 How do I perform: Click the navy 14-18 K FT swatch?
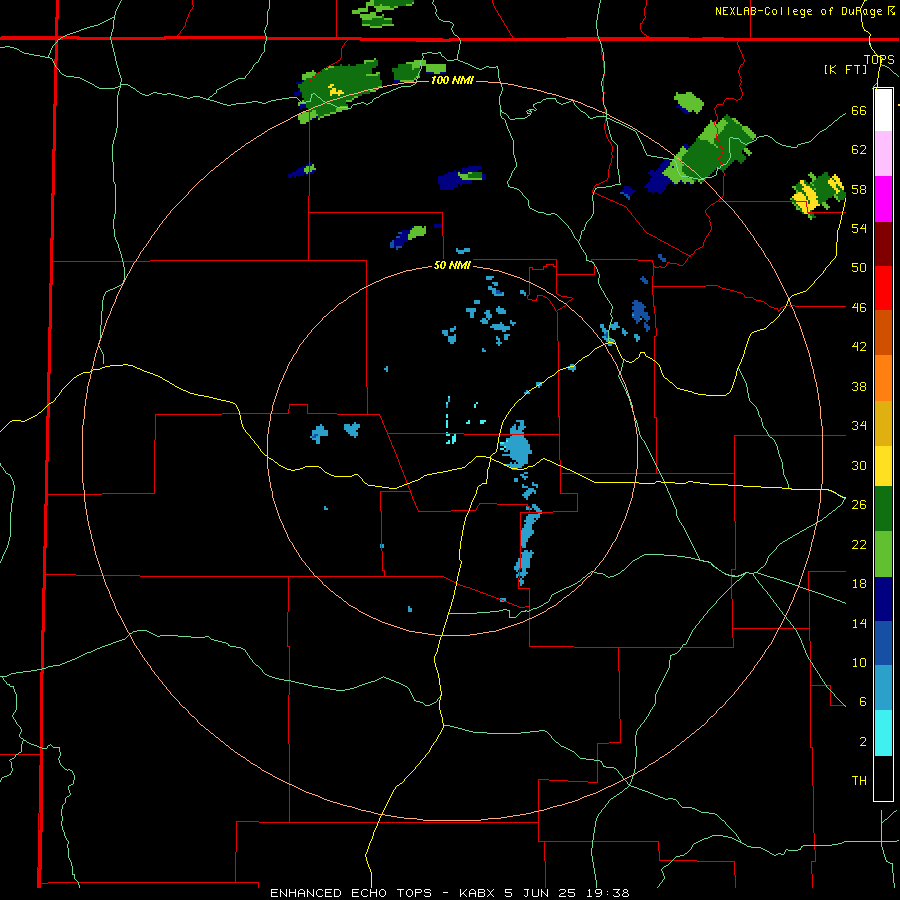(x=883, y=599)
